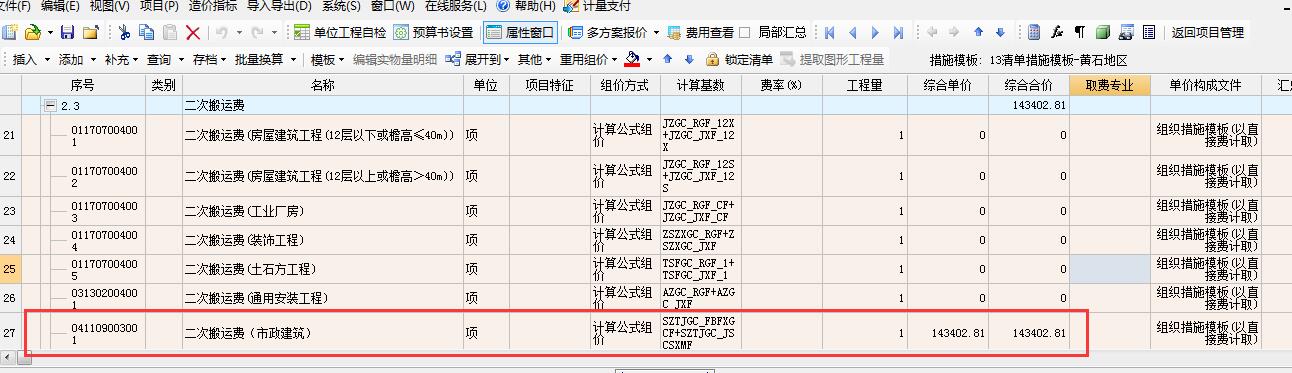Collapse the 2.3 二次搬运费 group

(50, 105)
